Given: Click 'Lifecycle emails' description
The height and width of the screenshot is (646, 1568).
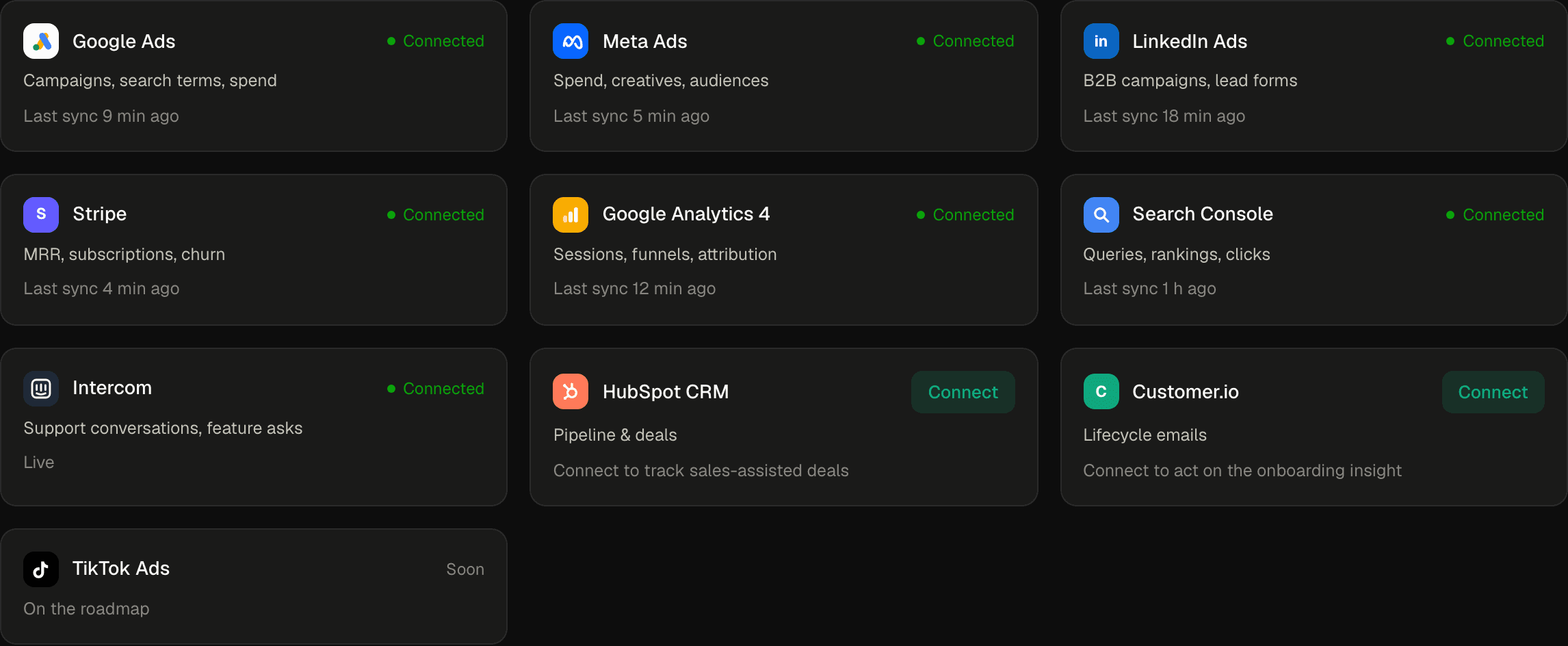Looking at the screenshot, I should point(1145,435).
